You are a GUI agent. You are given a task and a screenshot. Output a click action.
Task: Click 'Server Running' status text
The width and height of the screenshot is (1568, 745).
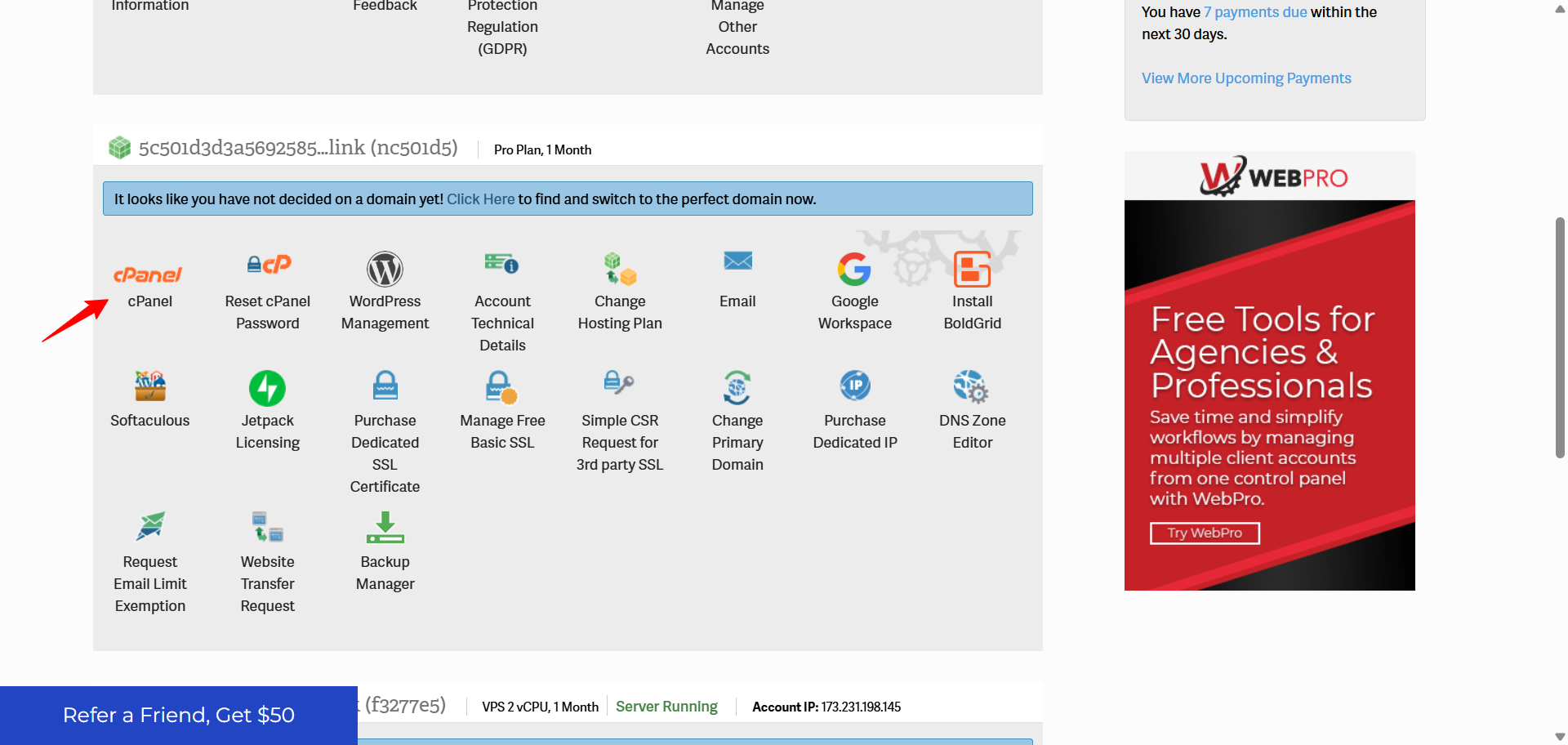point(666,707)
